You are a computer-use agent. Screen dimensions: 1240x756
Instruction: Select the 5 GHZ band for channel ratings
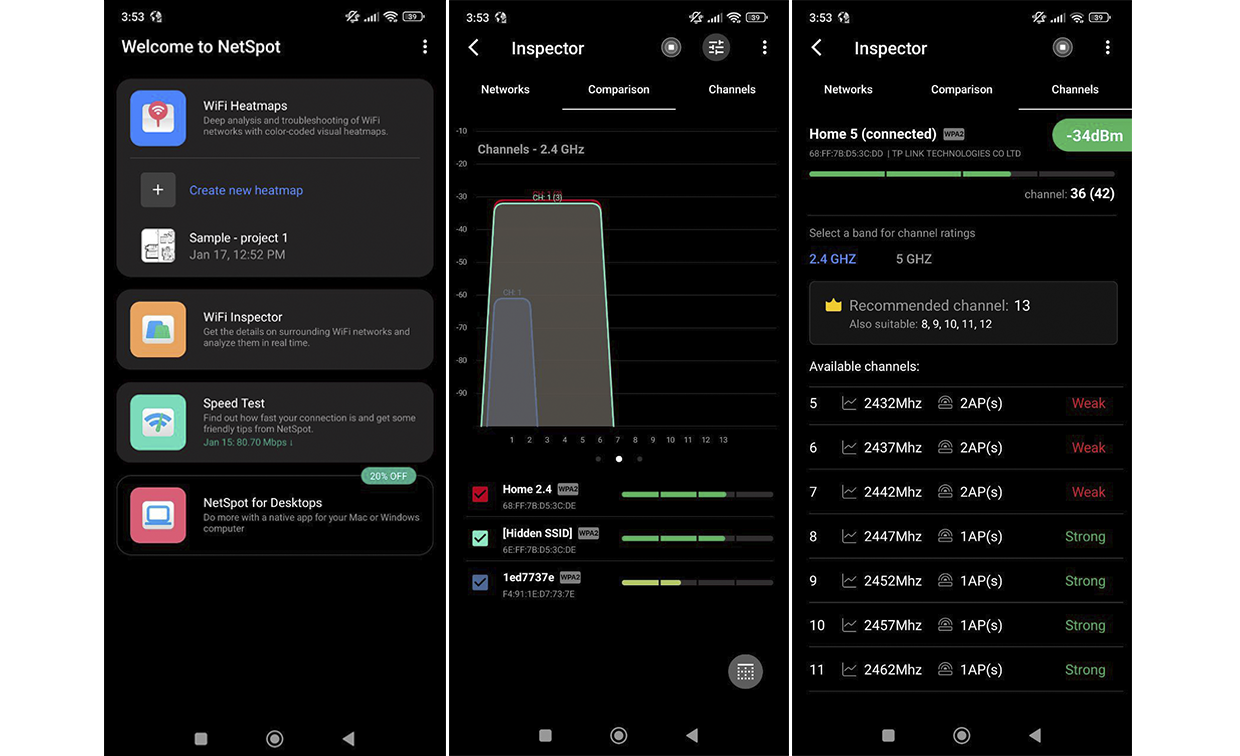tap(913, 258)
